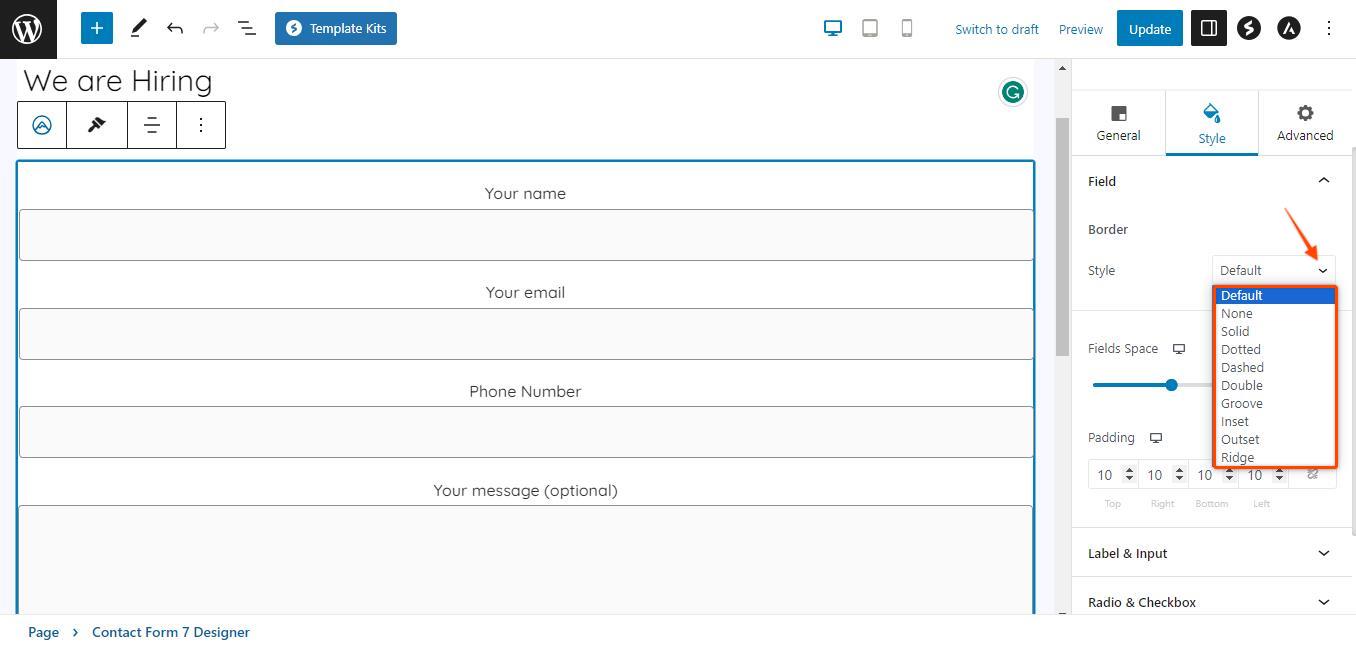The image size is (1356, 646).
Task: Switch to mobile preview icon
Action: 907,29
